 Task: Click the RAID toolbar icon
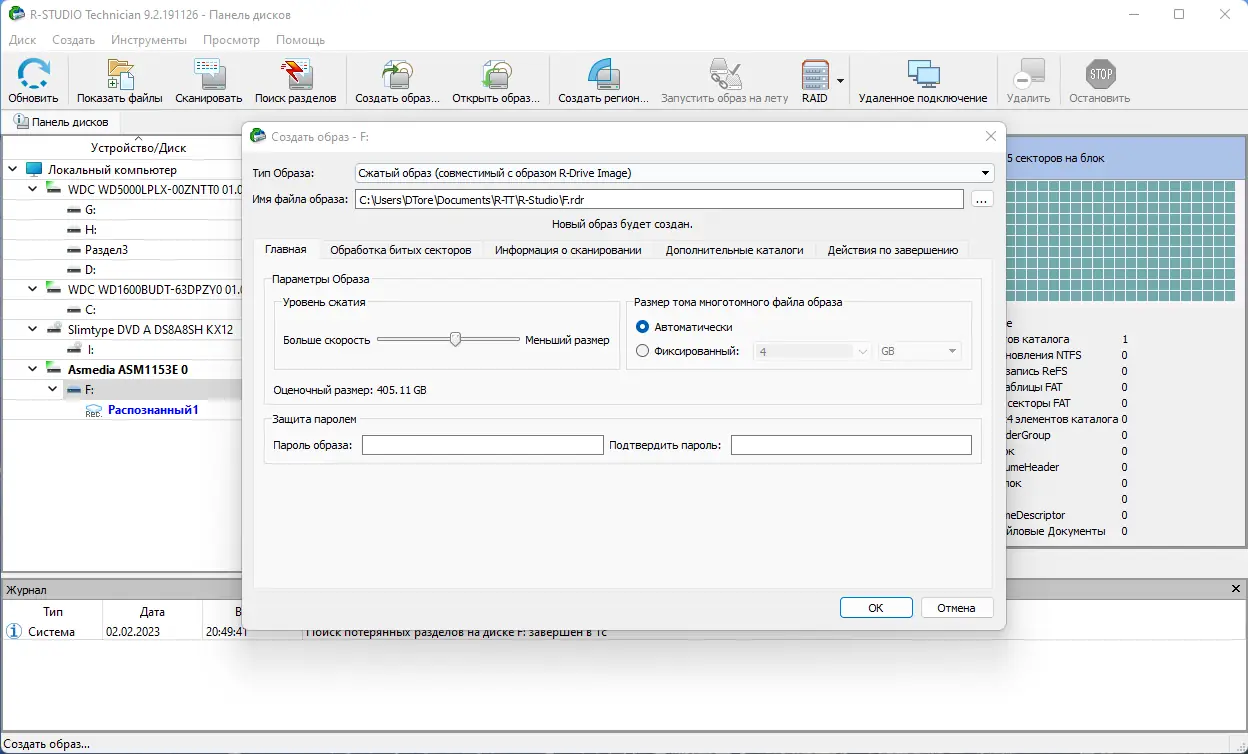pyautogui.click(x=815, y=75)
